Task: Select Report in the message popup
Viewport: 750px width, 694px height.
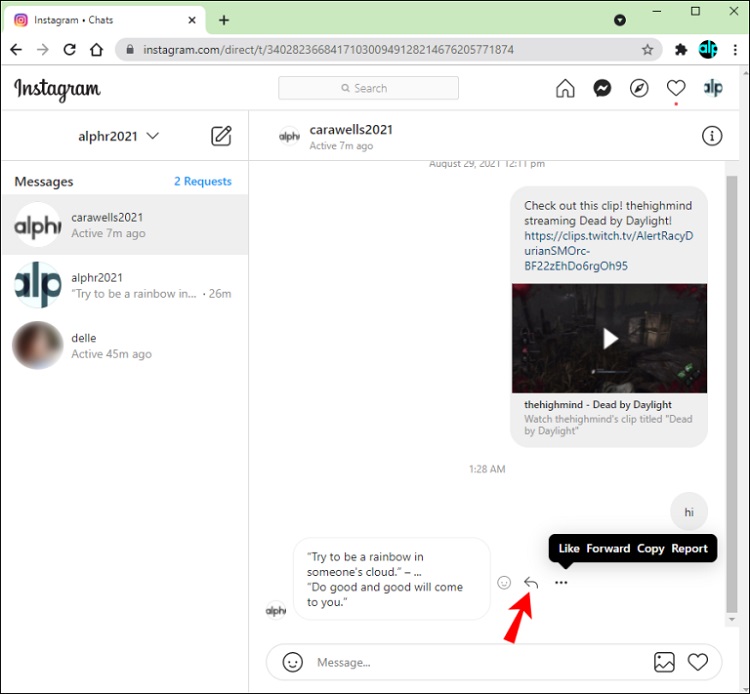Action: pyautogui.click(x=689, y=548)
